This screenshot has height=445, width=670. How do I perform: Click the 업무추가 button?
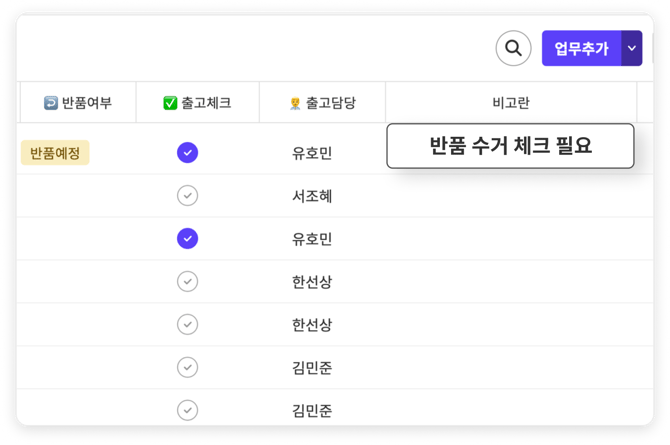pyautogui.click(x=581, y=48)
